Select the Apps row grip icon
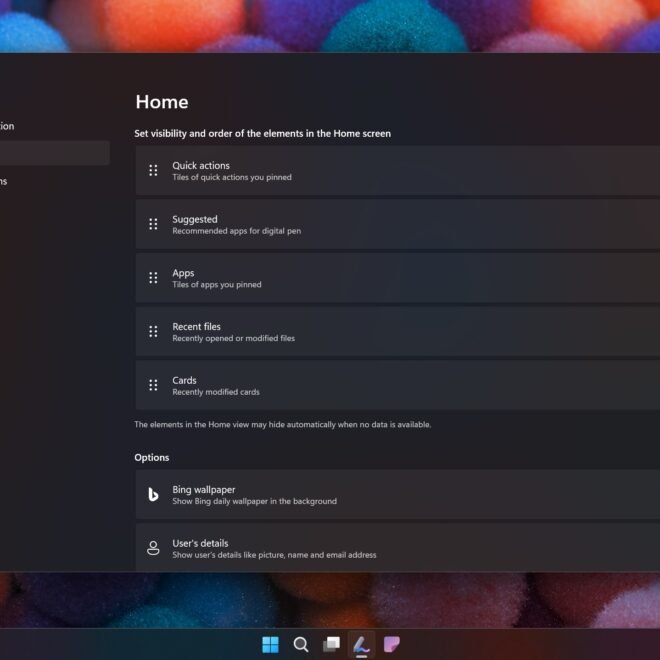 coord(153,278)
